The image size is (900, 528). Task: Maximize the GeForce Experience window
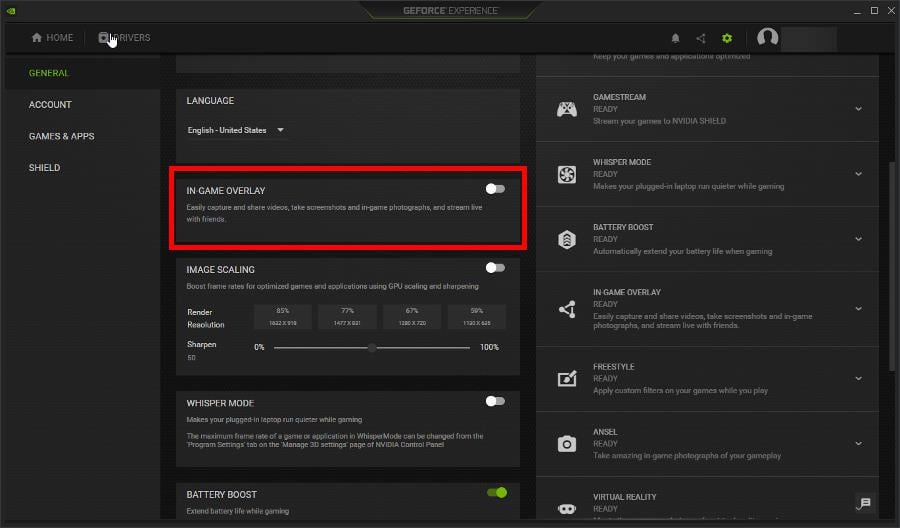(874, 10)
